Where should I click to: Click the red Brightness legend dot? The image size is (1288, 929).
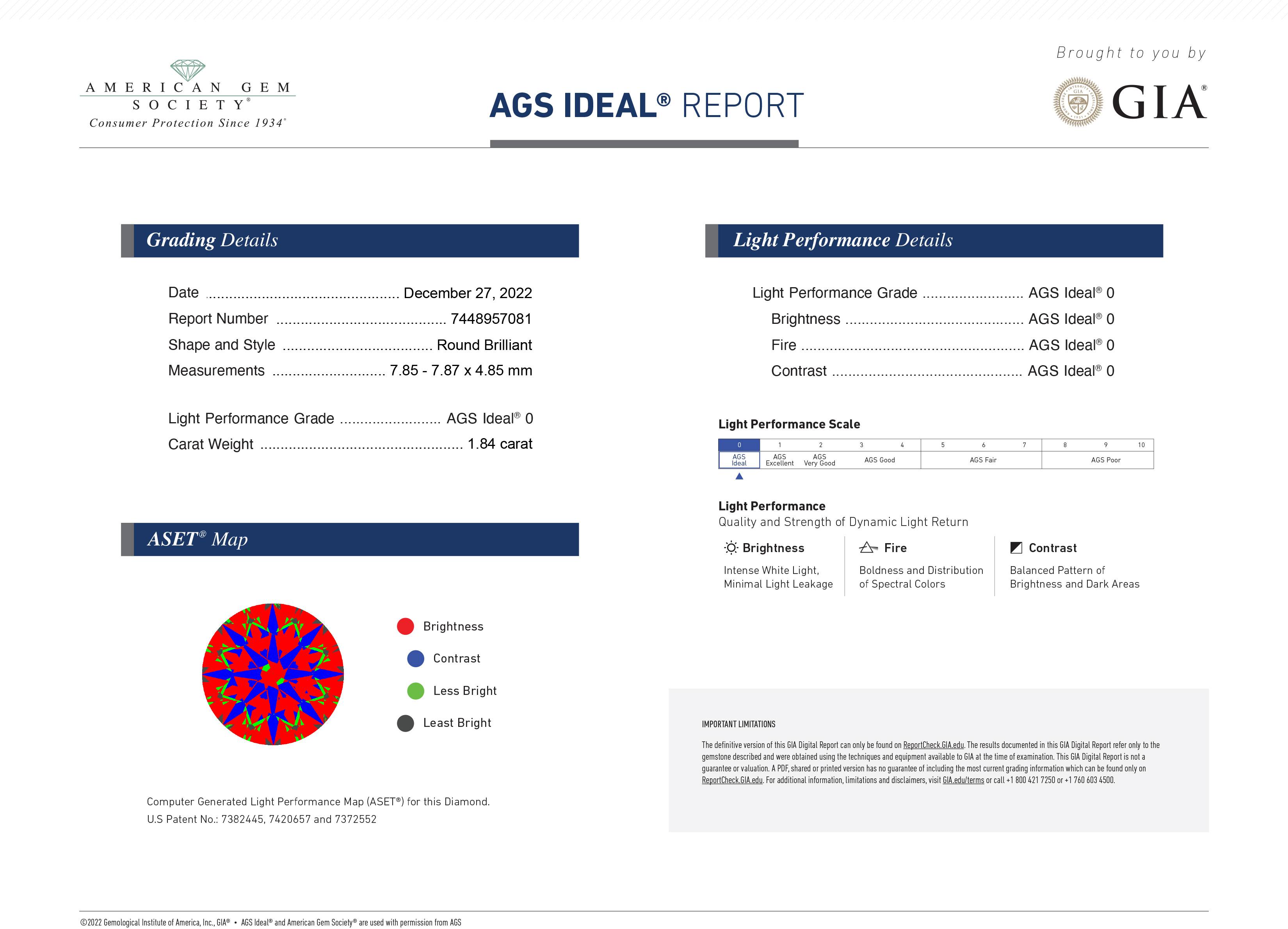(406, 626)
